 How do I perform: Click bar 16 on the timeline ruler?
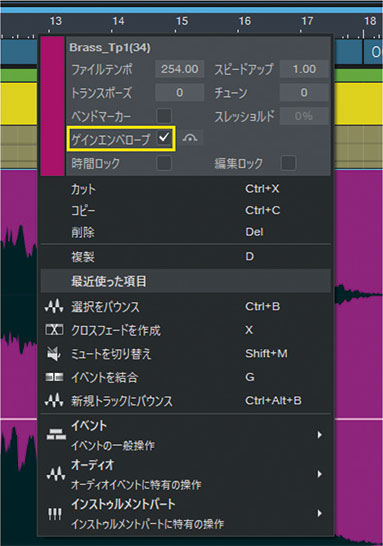(x=244, y=21)
